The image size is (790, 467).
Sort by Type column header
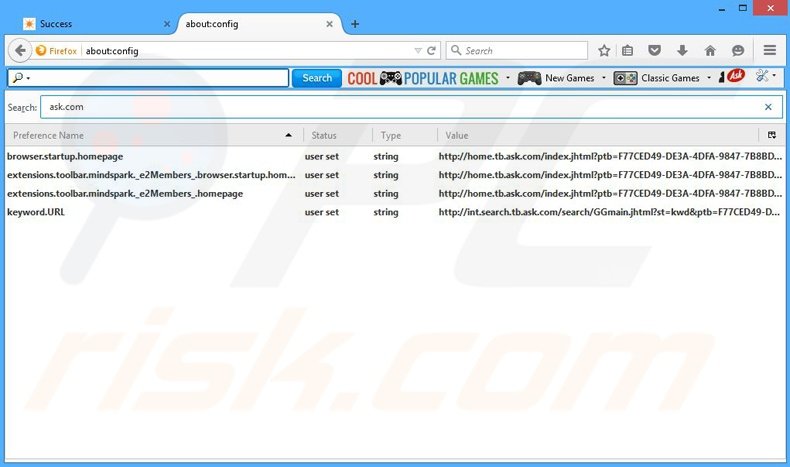pyautogui.click(x=405, y=135)
